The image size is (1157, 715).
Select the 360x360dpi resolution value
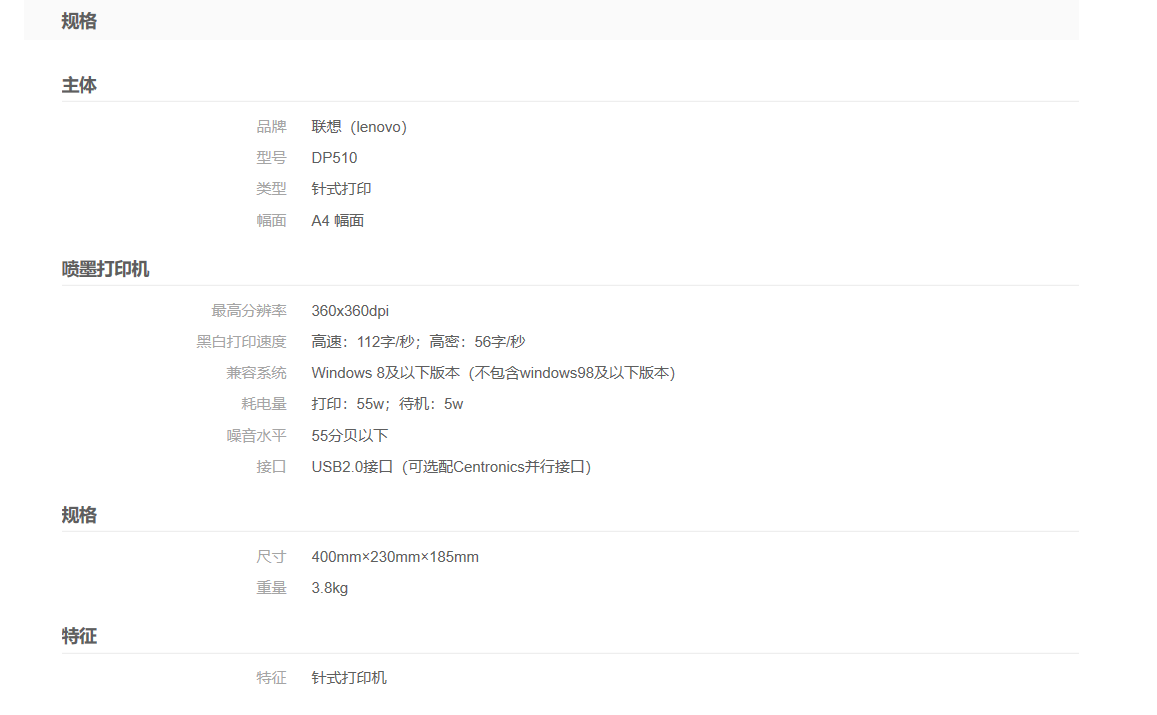coord(350,311)
